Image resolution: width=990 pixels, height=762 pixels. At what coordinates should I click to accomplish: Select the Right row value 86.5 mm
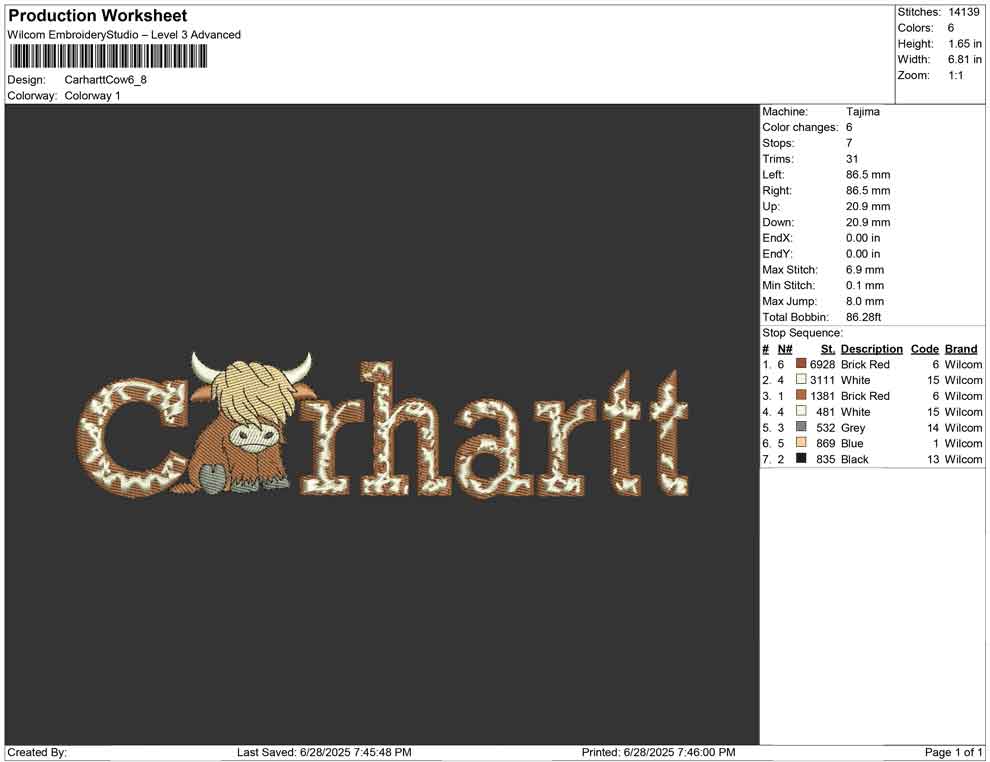pos(868,190)
